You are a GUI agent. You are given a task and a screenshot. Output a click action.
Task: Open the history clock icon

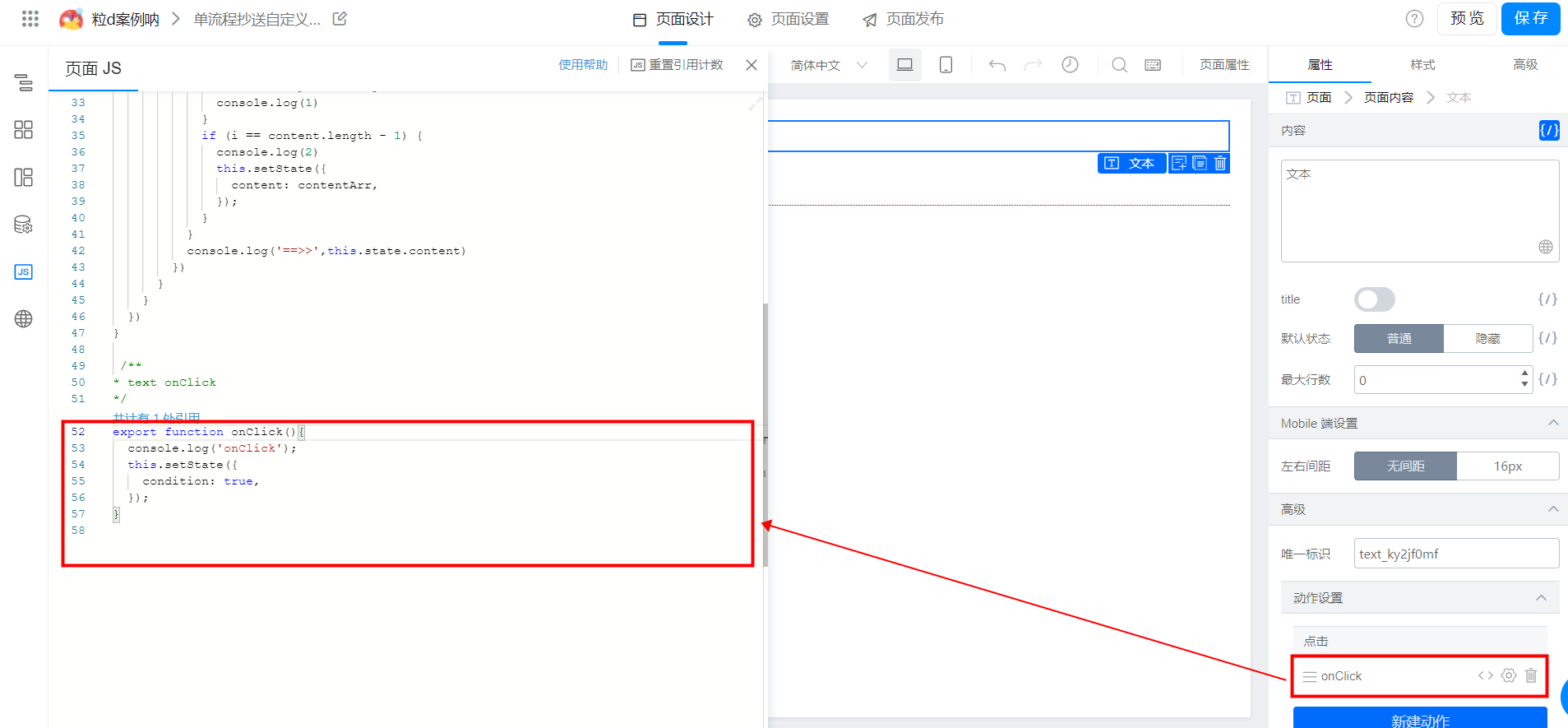[x=1070, y=65]
